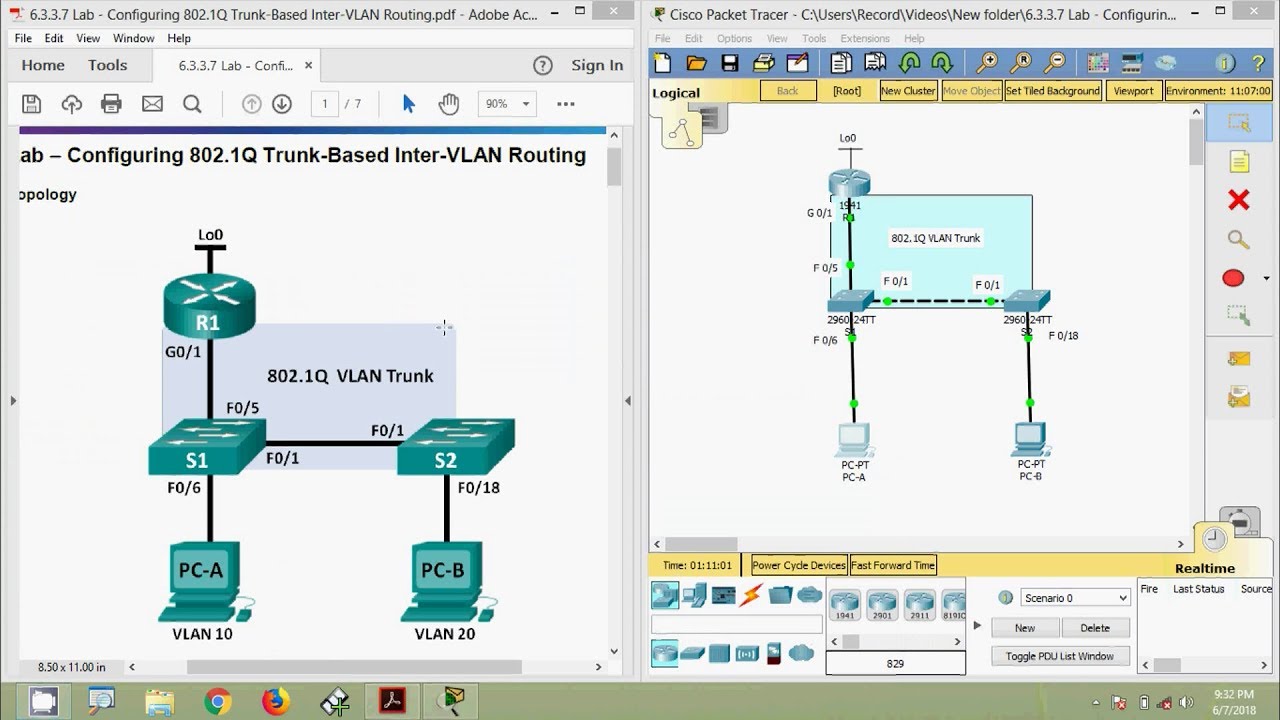This screenshot has height=720, width=1280.
Task: Click Power Cycle Devices button
Action: pyautogui.click(x=799, y=565)
